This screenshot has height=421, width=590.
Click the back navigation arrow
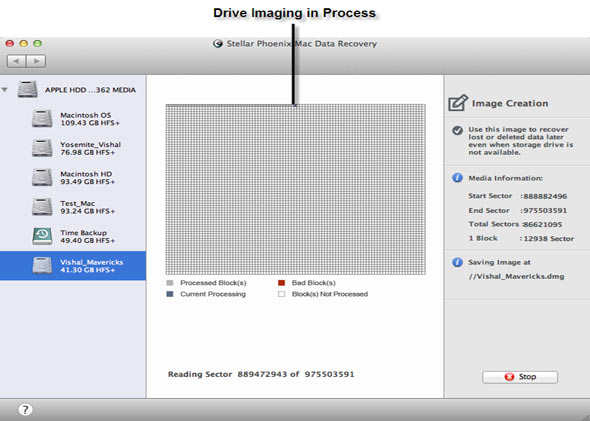point(17,61)
